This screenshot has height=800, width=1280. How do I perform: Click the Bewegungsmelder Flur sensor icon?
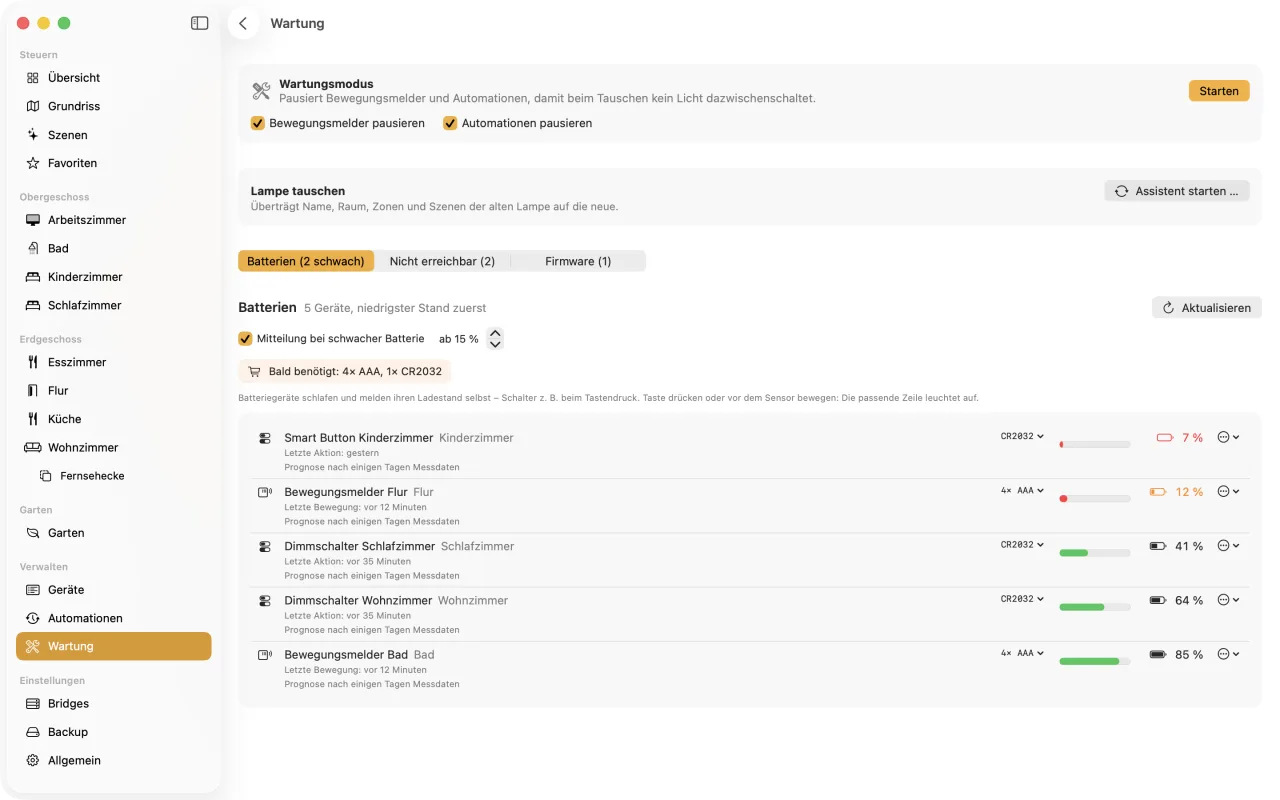coord(265,492)
